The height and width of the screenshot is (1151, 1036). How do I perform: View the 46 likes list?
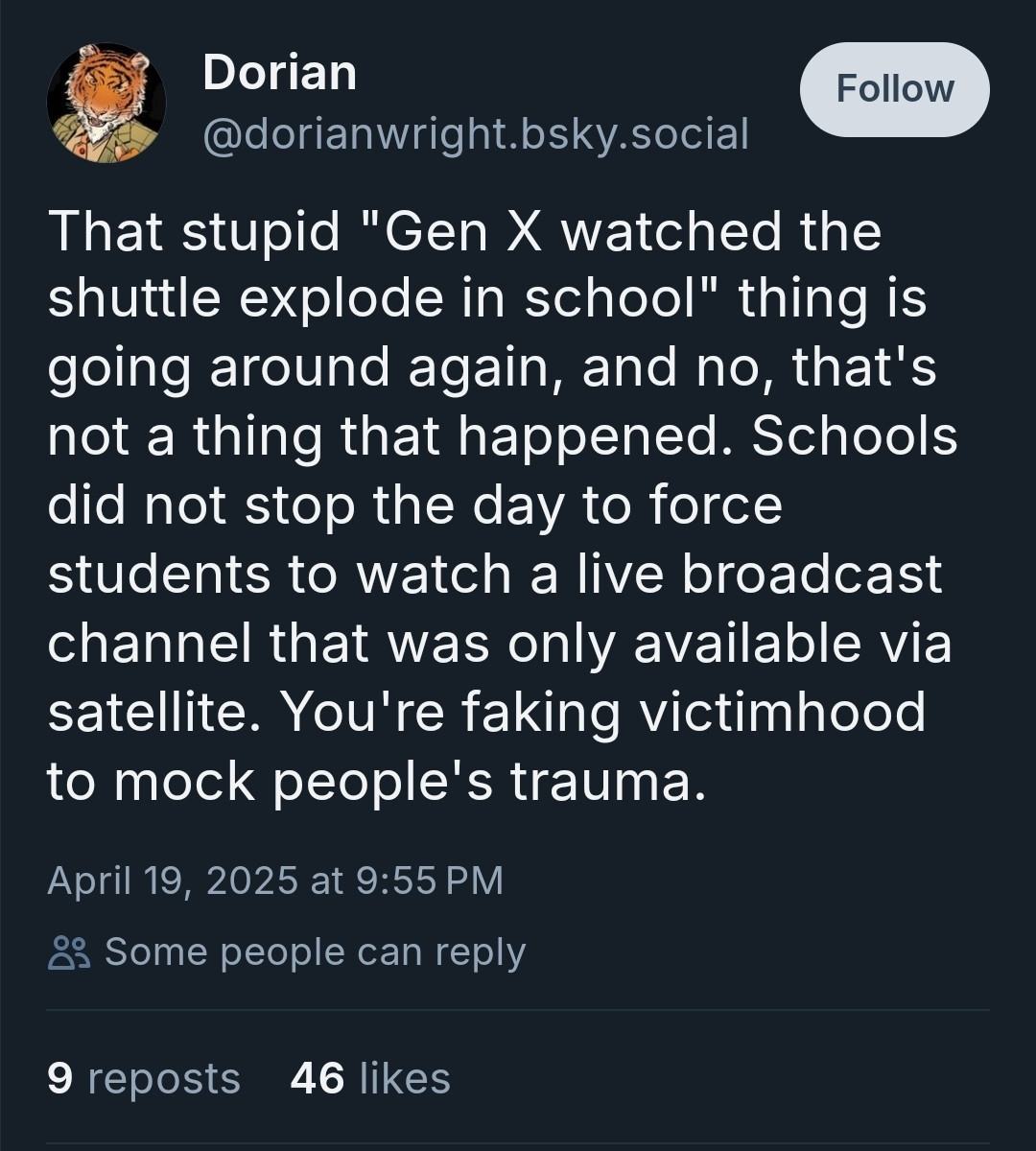[x=369, y=1078]
